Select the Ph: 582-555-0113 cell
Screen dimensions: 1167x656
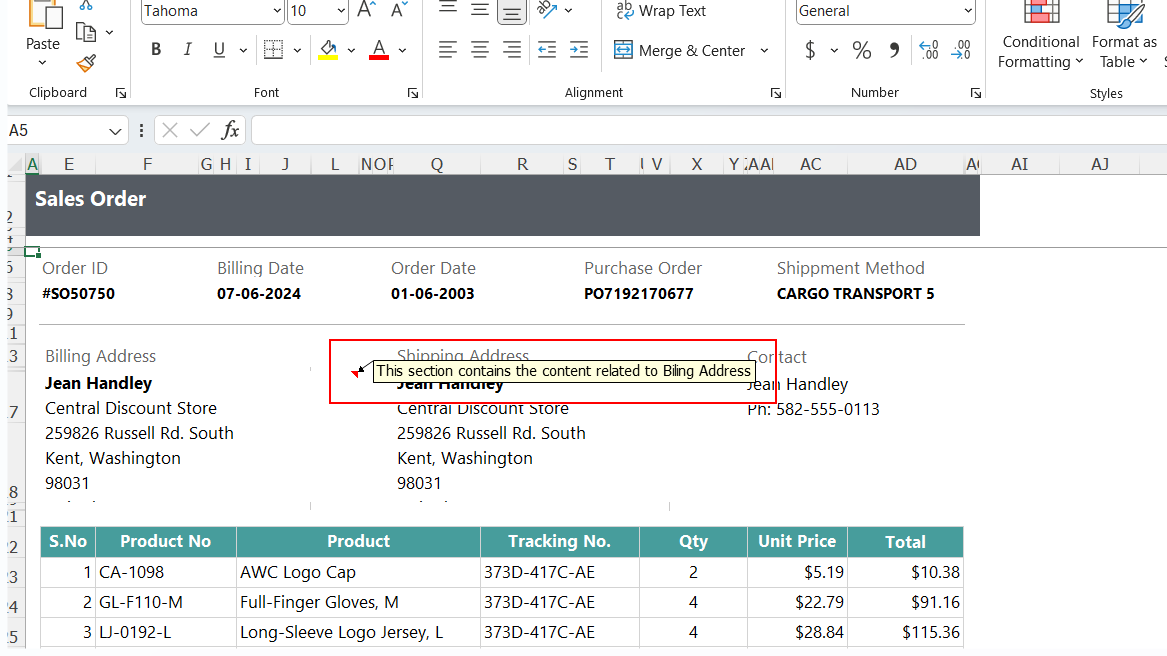click(813, 410)
